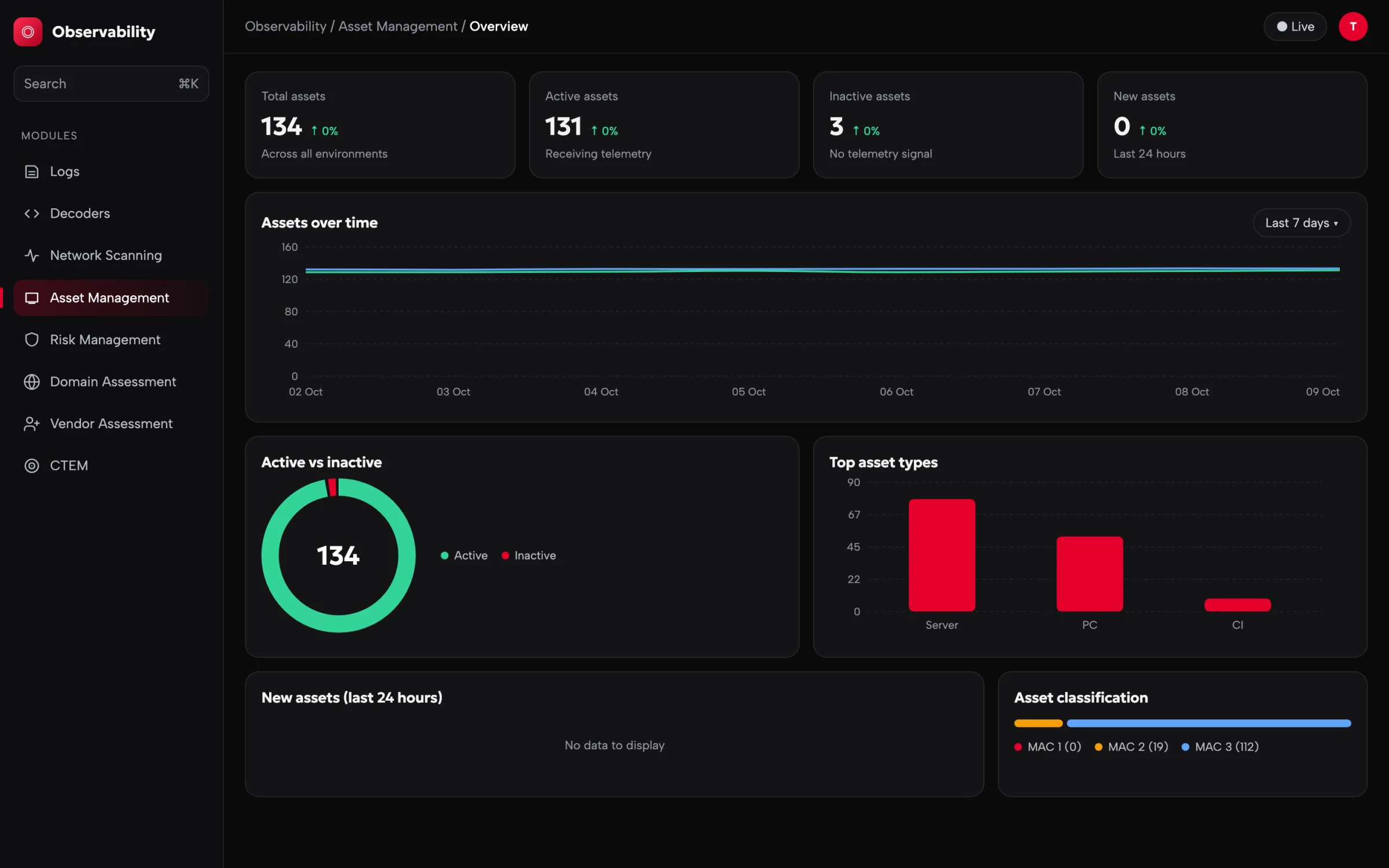Click the Active assets card
This screenshot has height=868, width=1389.
click(664, 125)
